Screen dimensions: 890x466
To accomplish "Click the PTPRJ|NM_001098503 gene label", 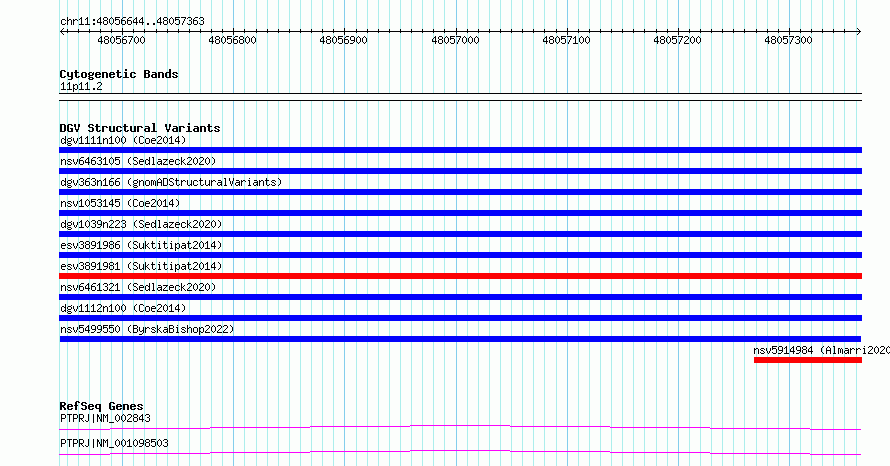I will 114,443.
